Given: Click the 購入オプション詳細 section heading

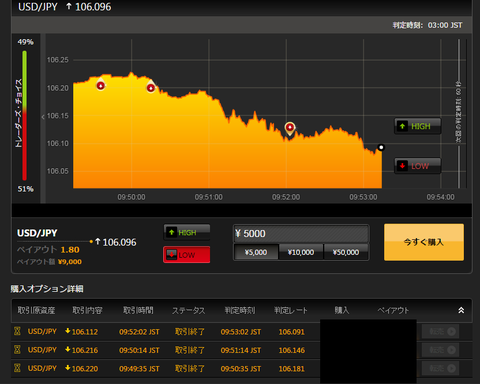Looking at the screenshot, I should (x=47, y=289).
